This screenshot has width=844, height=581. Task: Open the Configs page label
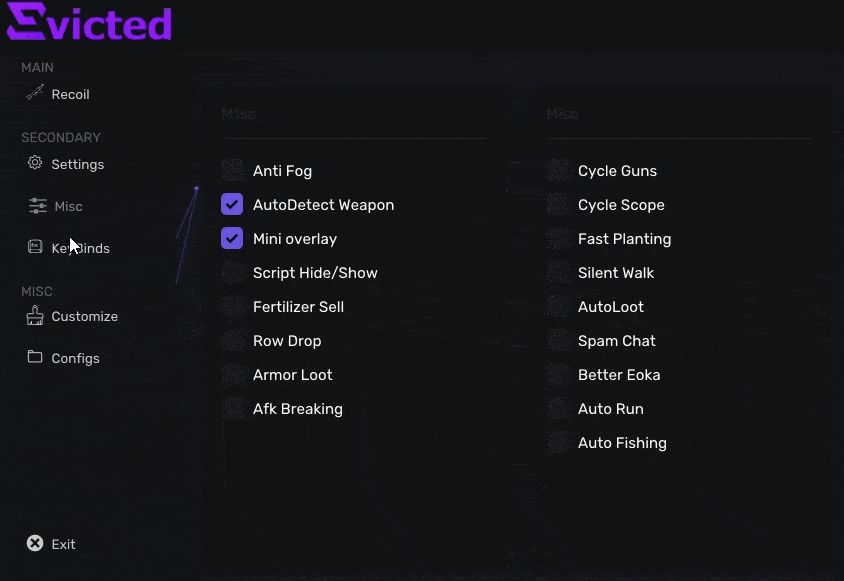click(x=75, y=358)
